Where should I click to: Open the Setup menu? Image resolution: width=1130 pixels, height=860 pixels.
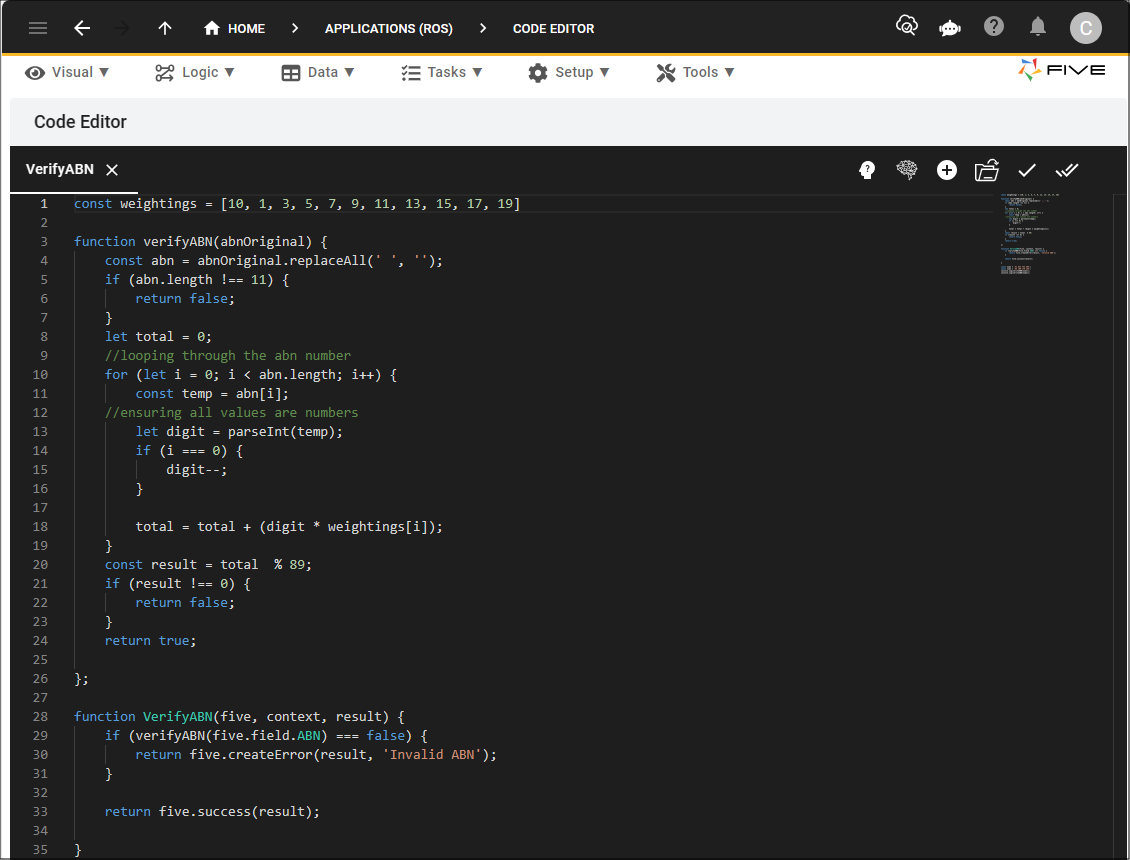coord(569,72)
